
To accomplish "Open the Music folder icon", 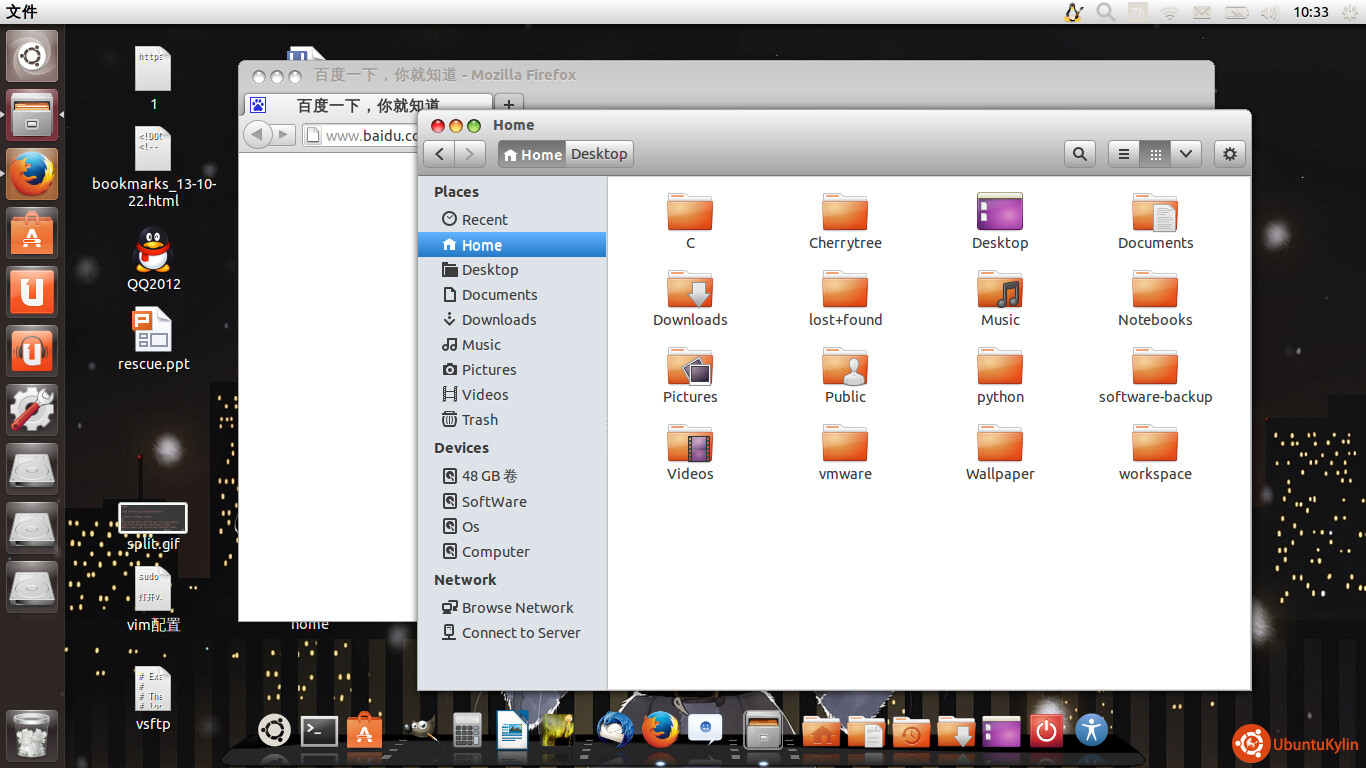I will point(1000,290).
